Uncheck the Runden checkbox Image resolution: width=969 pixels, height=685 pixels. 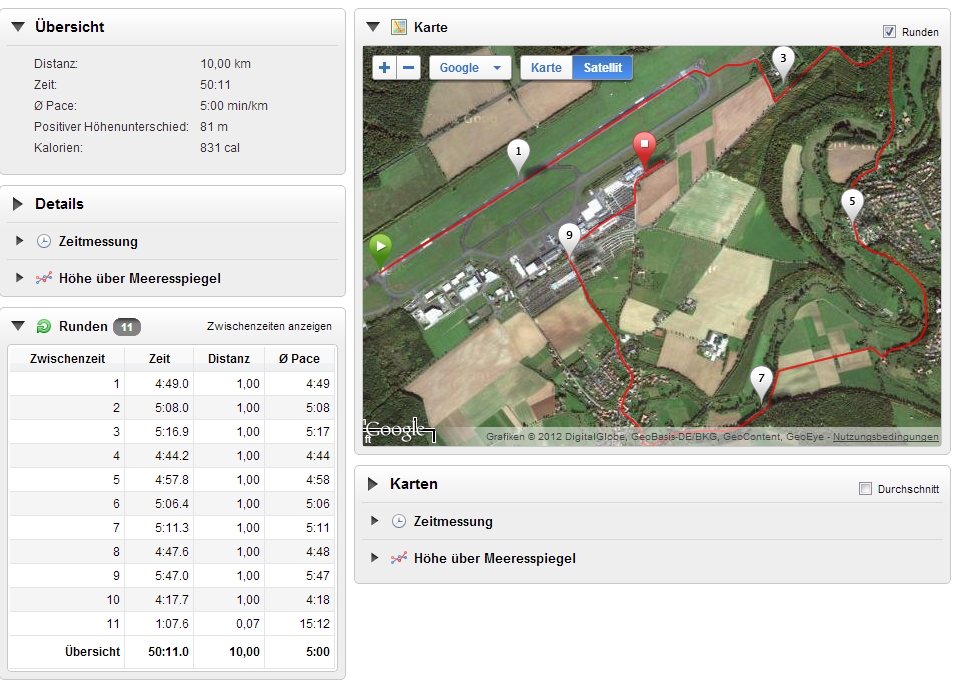click(x=889, y=32)
